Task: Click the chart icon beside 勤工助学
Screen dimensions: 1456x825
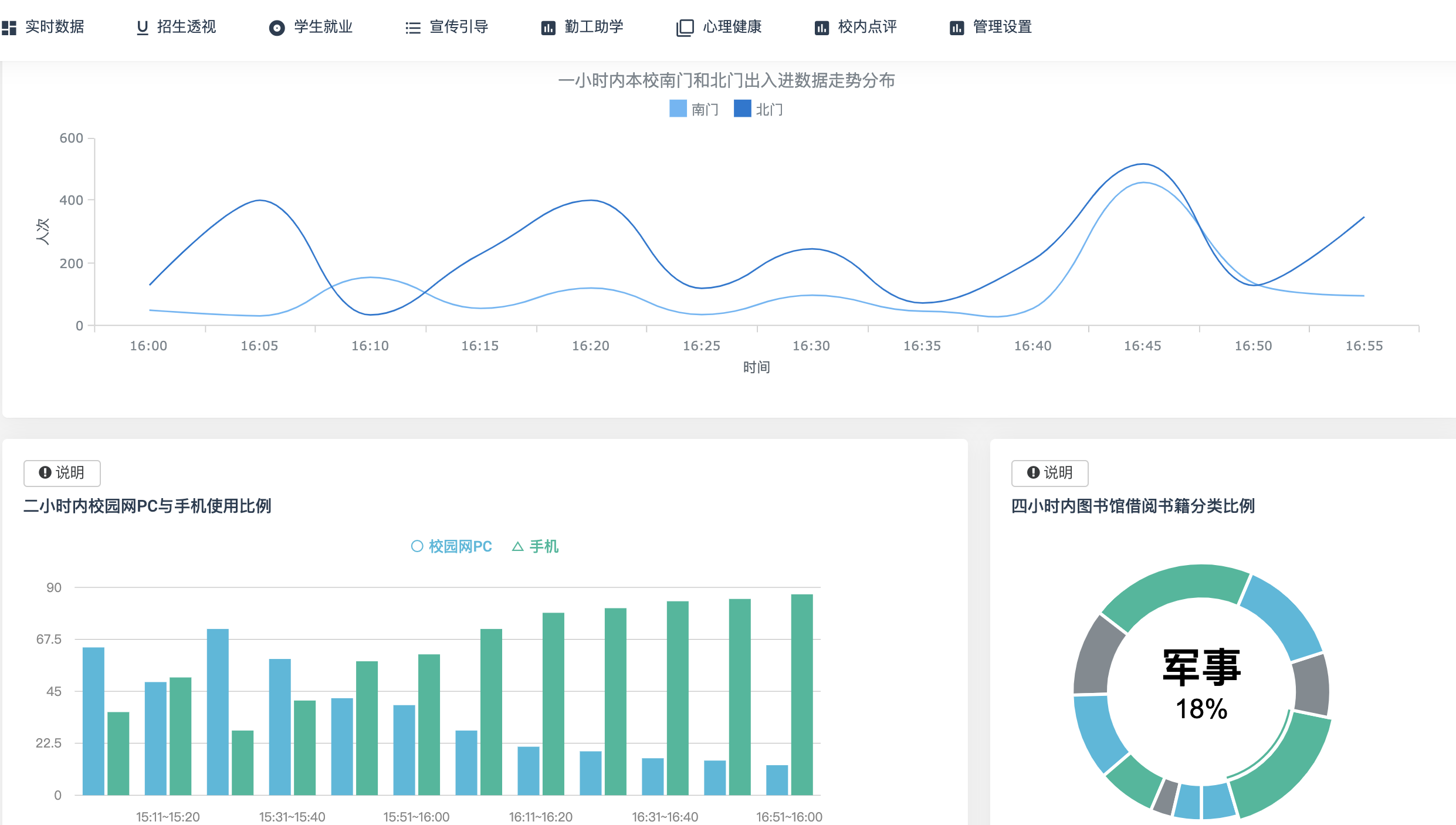Action: [x=548, y=28]
